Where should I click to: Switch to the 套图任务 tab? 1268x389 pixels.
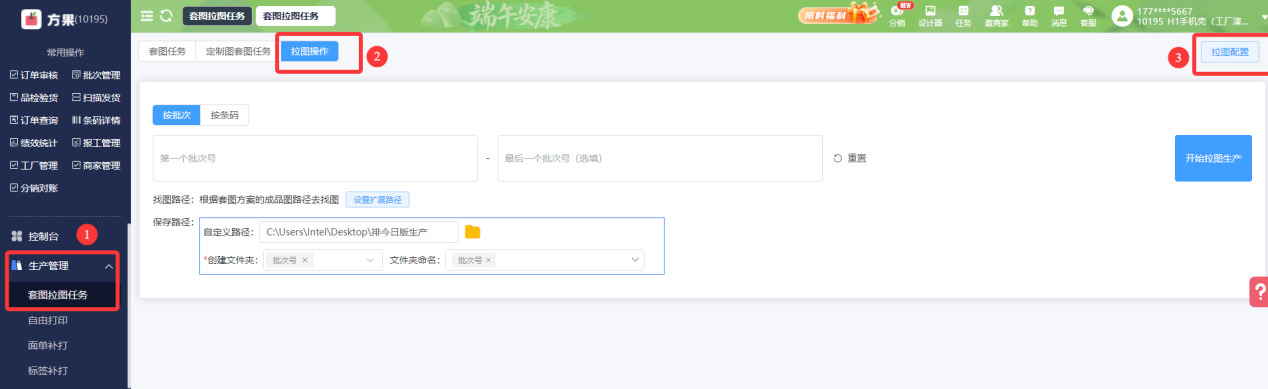click(x=167, y=51)
